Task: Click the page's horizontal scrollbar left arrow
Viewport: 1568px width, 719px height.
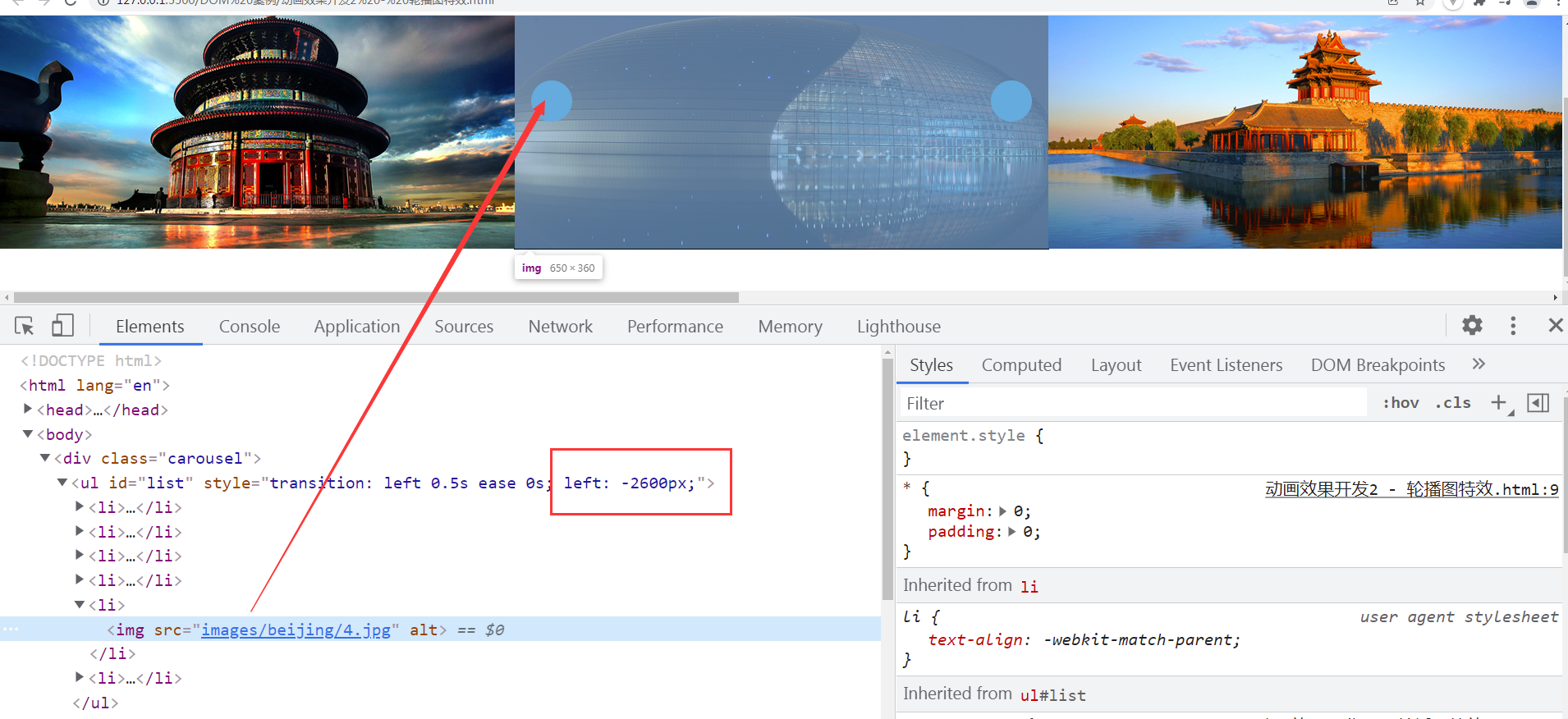Action: click(x=7, y=297)
